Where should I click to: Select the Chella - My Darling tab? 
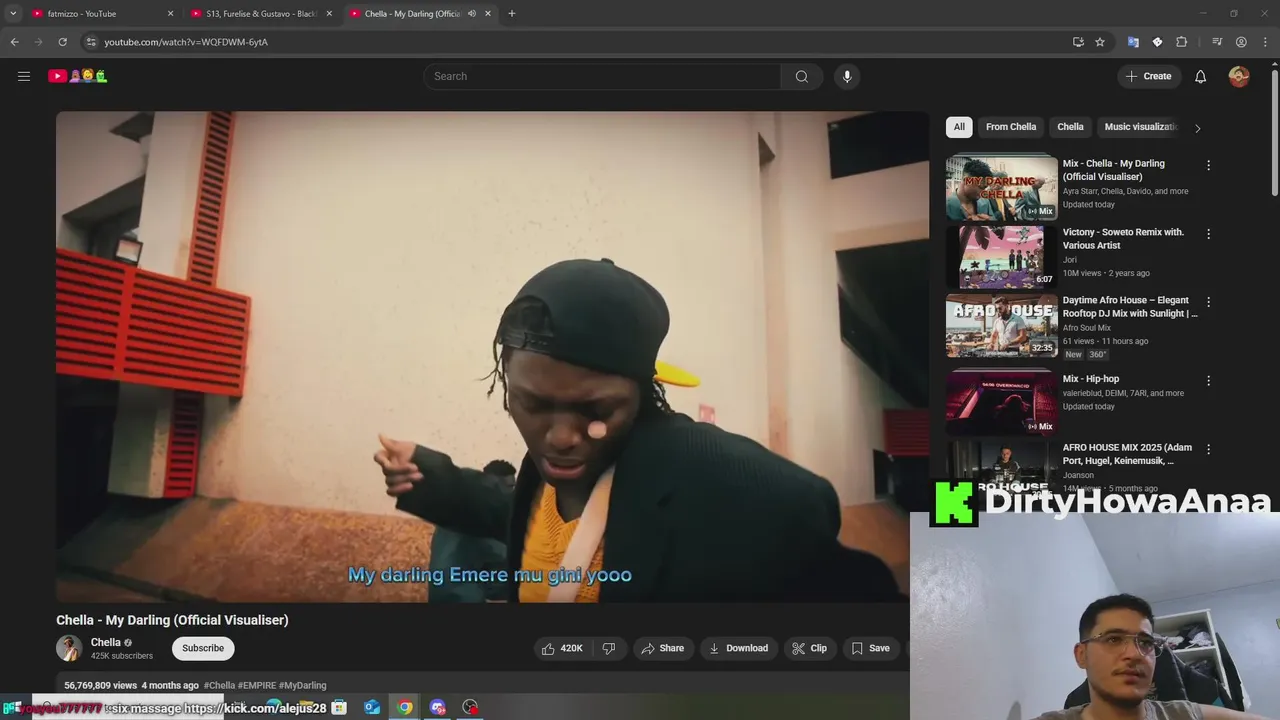tap(420, 14)
